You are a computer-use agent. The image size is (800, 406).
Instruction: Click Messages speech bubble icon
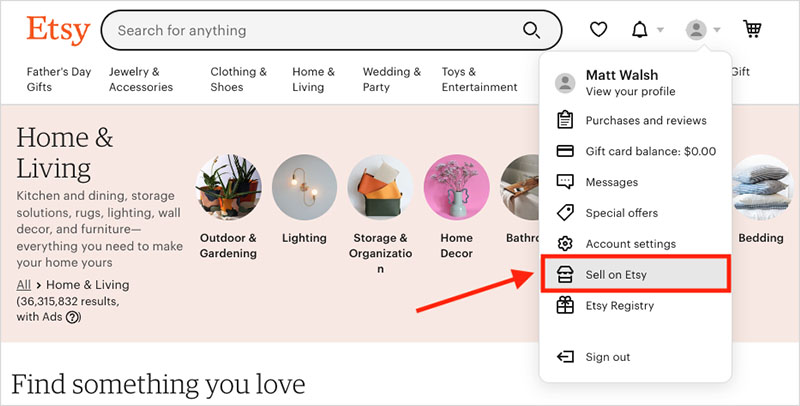click(x=565, y=182)
